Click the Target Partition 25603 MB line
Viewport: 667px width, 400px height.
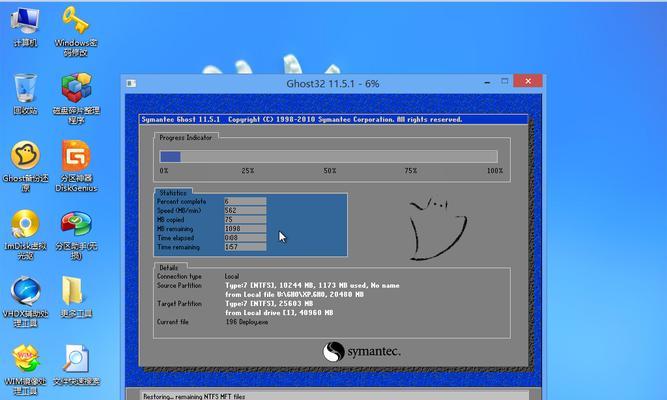[x=269, y=303]
